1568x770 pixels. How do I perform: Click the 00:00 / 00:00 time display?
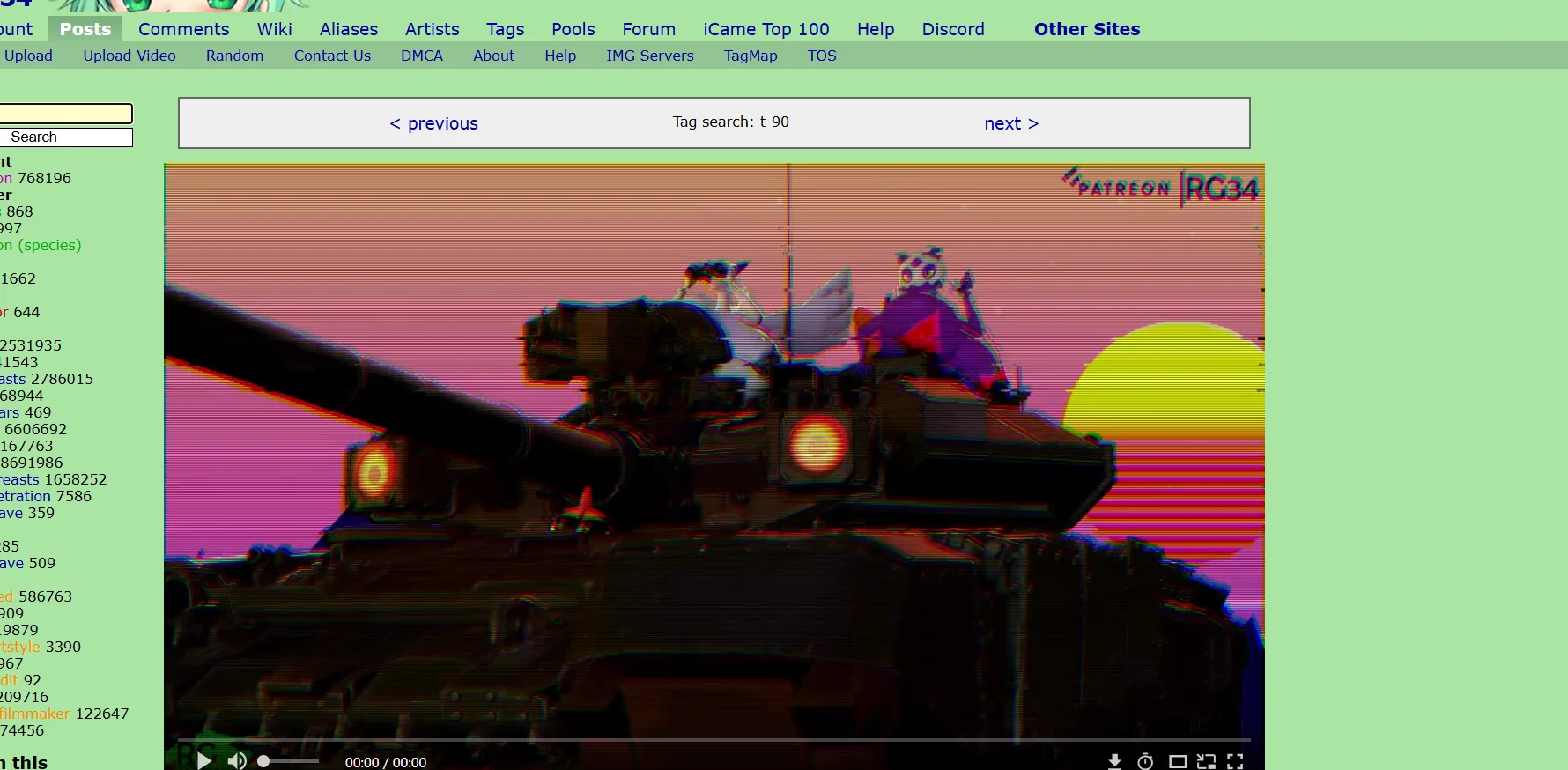(386, 762)
